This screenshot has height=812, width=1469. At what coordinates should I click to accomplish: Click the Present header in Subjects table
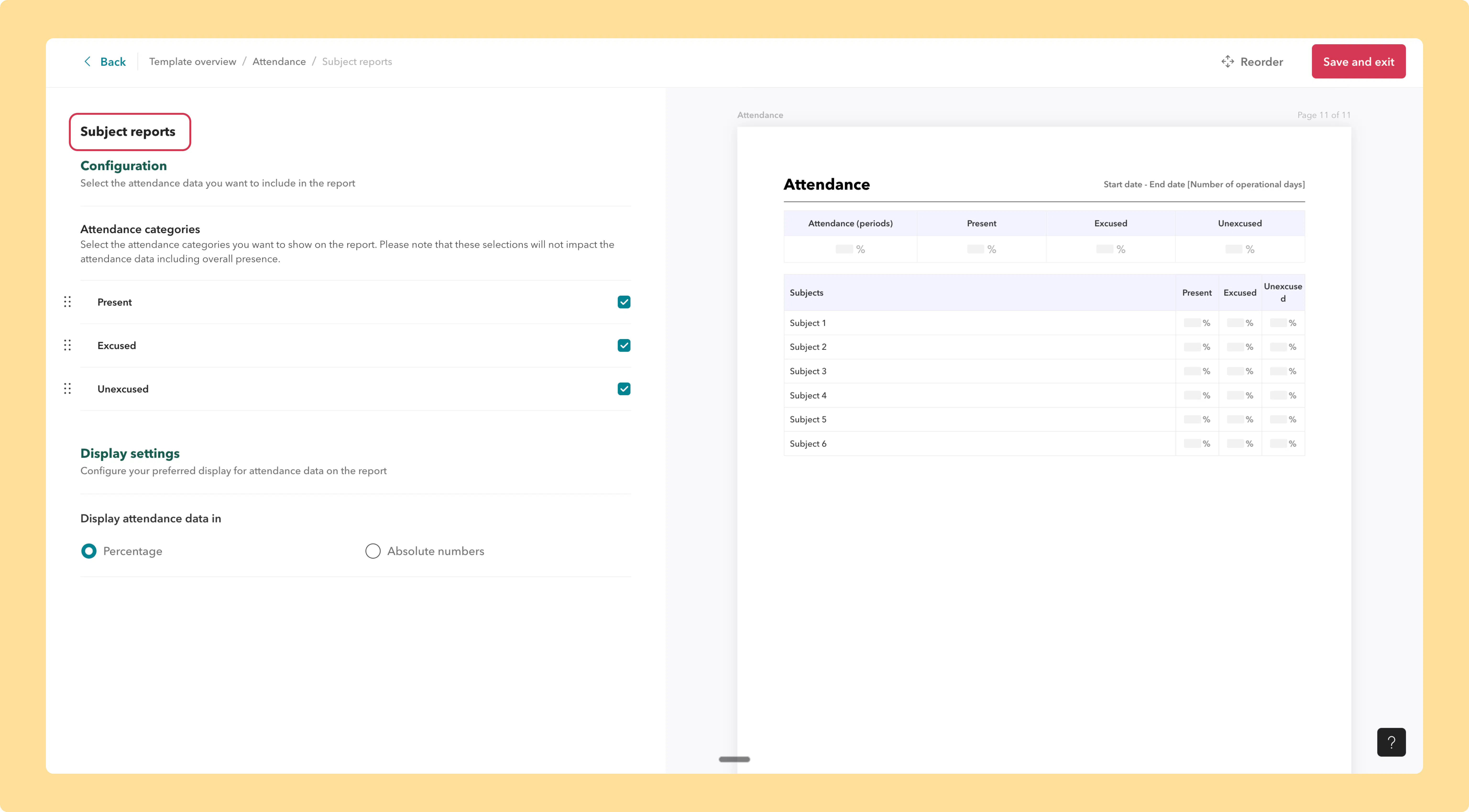tap(1197, 292)
